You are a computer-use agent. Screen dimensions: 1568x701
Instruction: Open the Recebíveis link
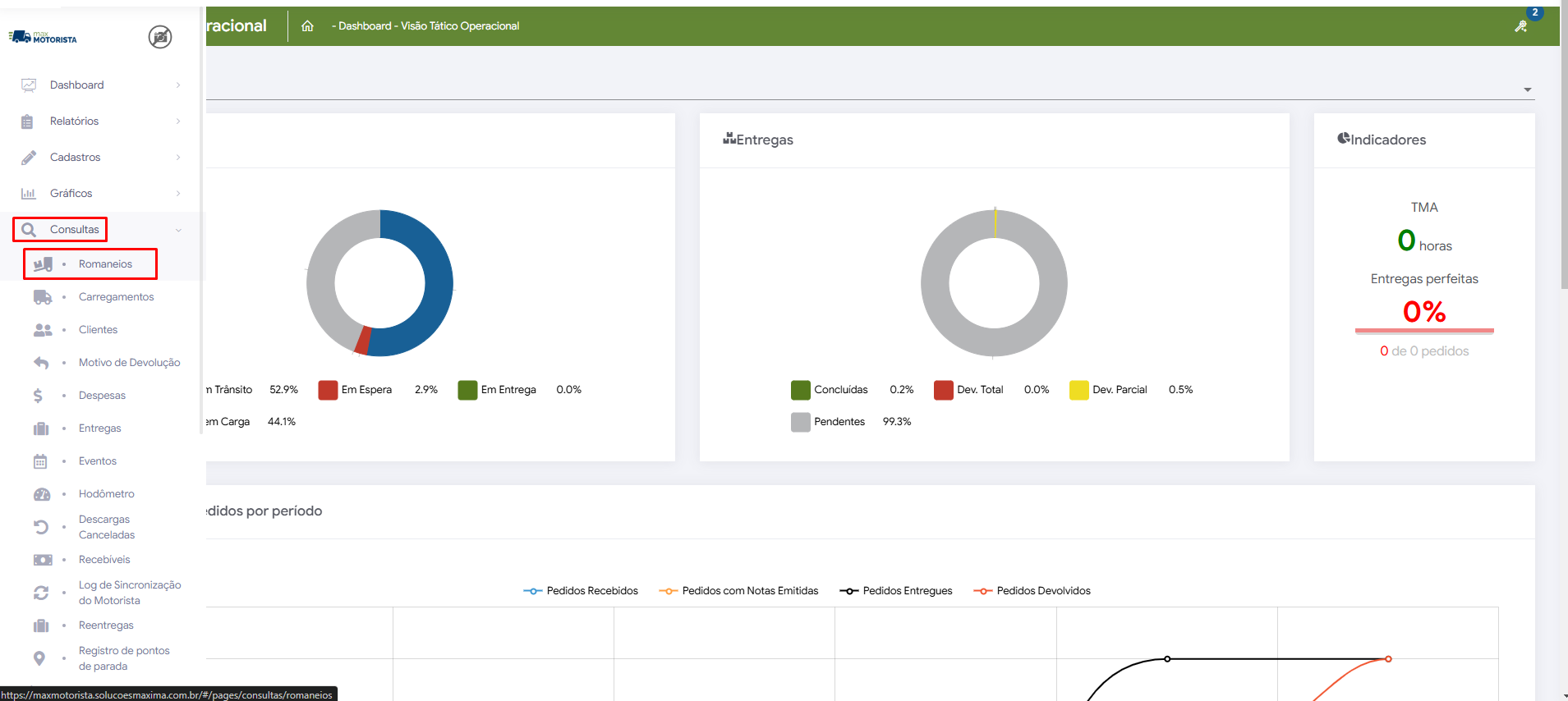click(104, 560)
